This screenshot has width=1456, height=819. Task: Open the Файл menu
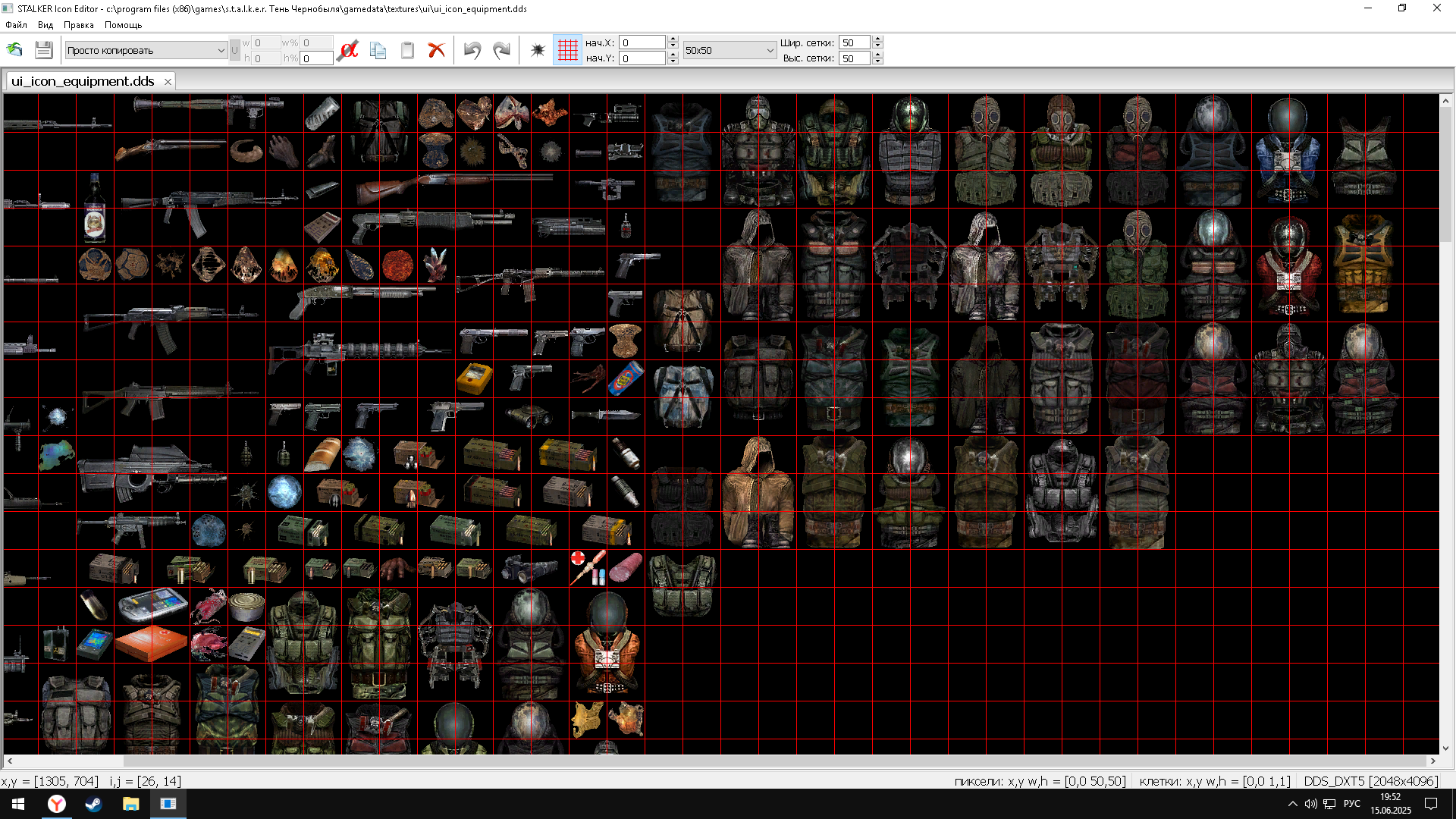[x=16, y=25]
